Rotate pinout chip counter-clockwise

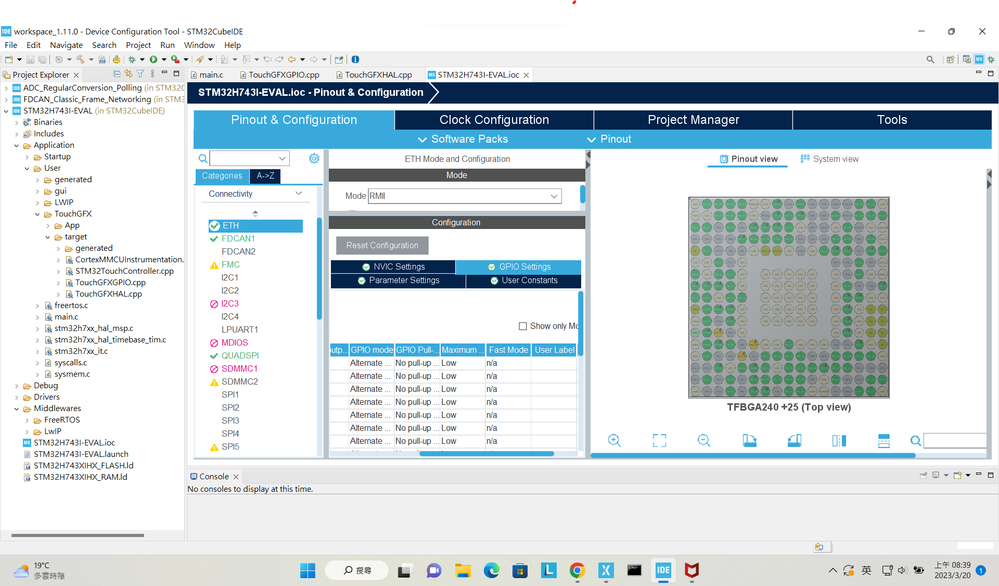click(x=794, y=440)
